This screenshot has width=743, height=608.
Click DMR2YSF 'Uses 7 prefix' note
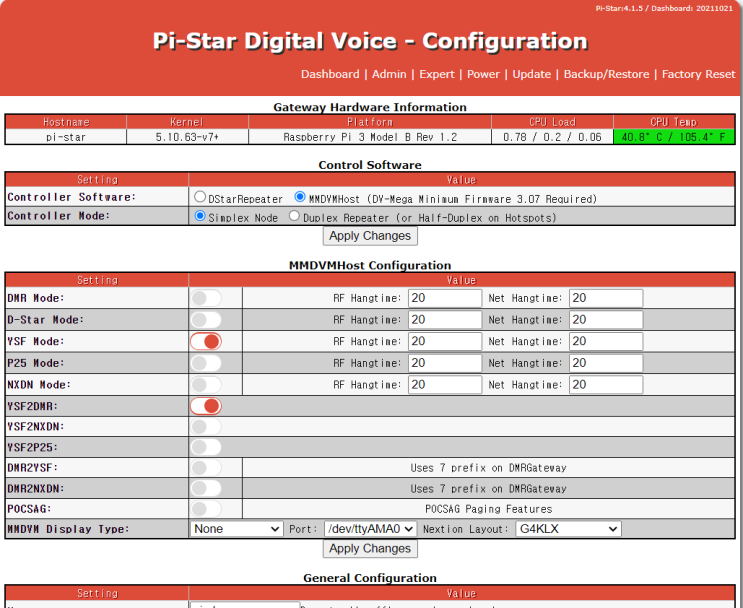click(489, 468)
